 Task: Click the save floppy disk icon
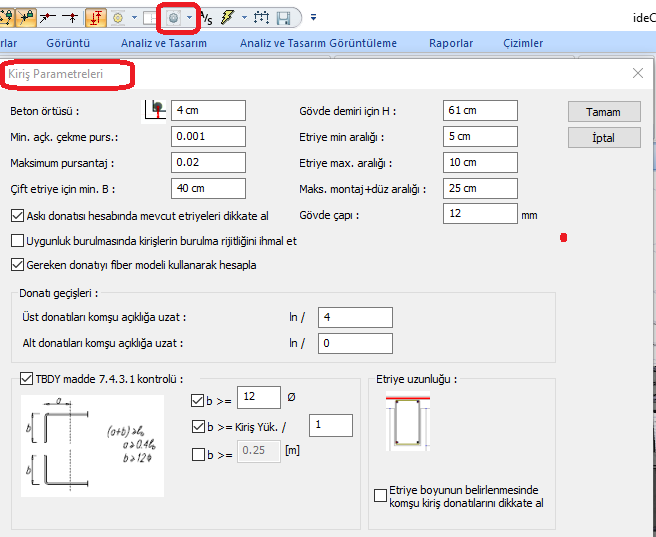pos(284,17)
